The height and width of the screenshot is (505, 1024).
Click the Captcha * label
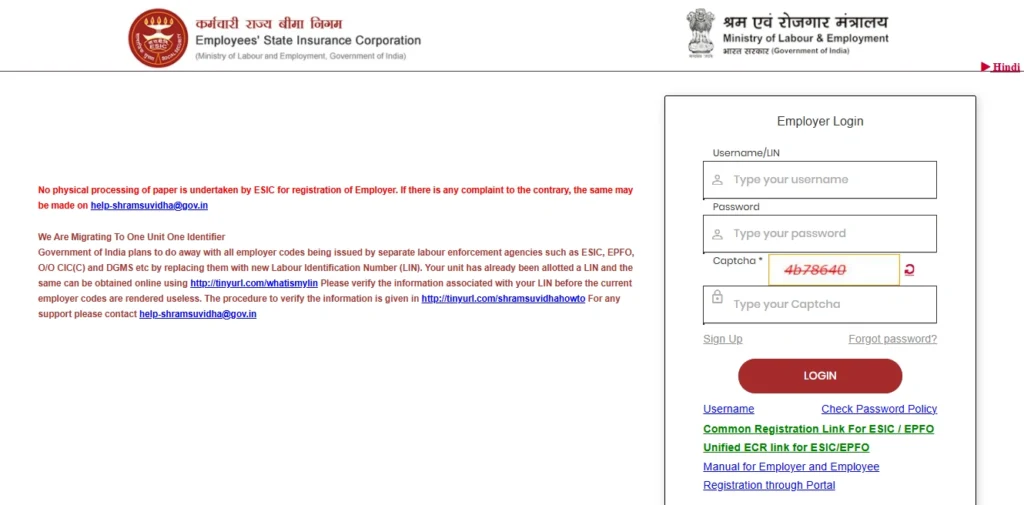point(737,261)
